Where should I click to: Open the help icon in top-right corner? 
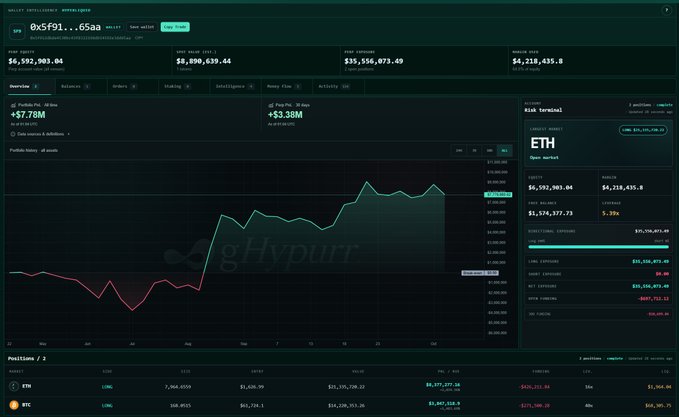[x=666, y=10]
